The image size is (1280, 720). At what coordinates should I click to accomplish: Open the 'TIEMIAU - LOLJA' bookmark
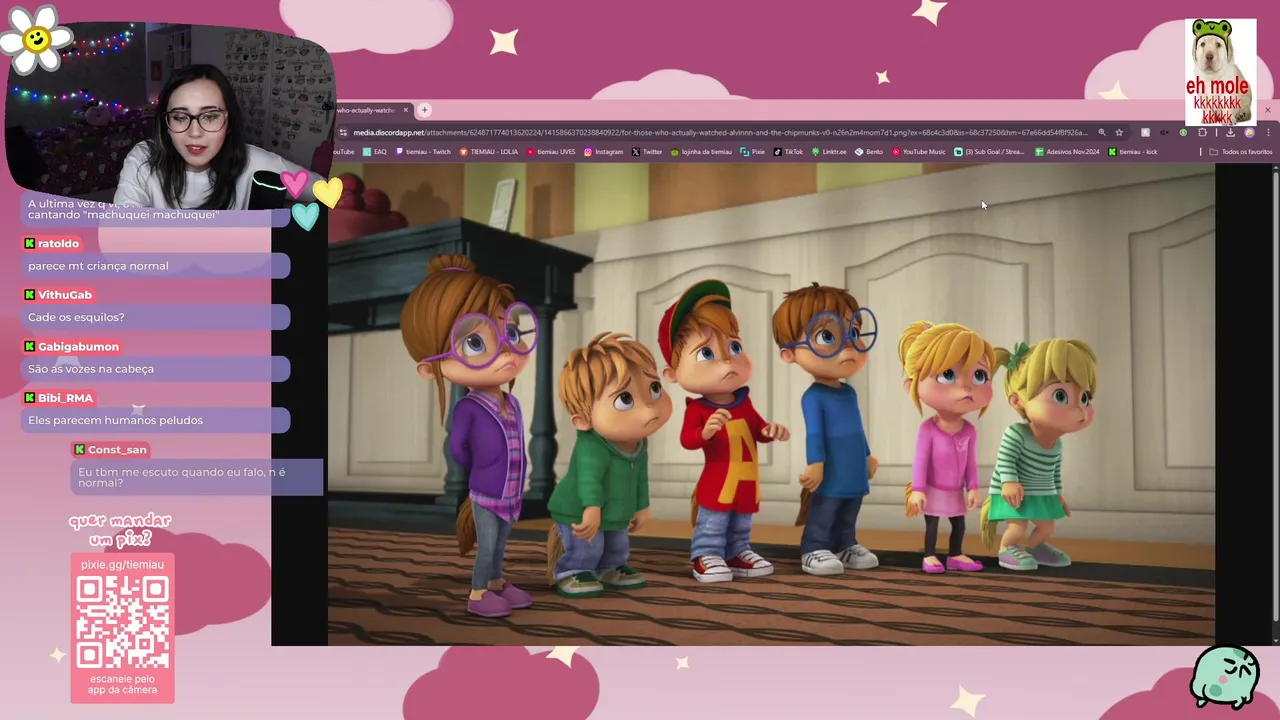[x=489, y=152]
